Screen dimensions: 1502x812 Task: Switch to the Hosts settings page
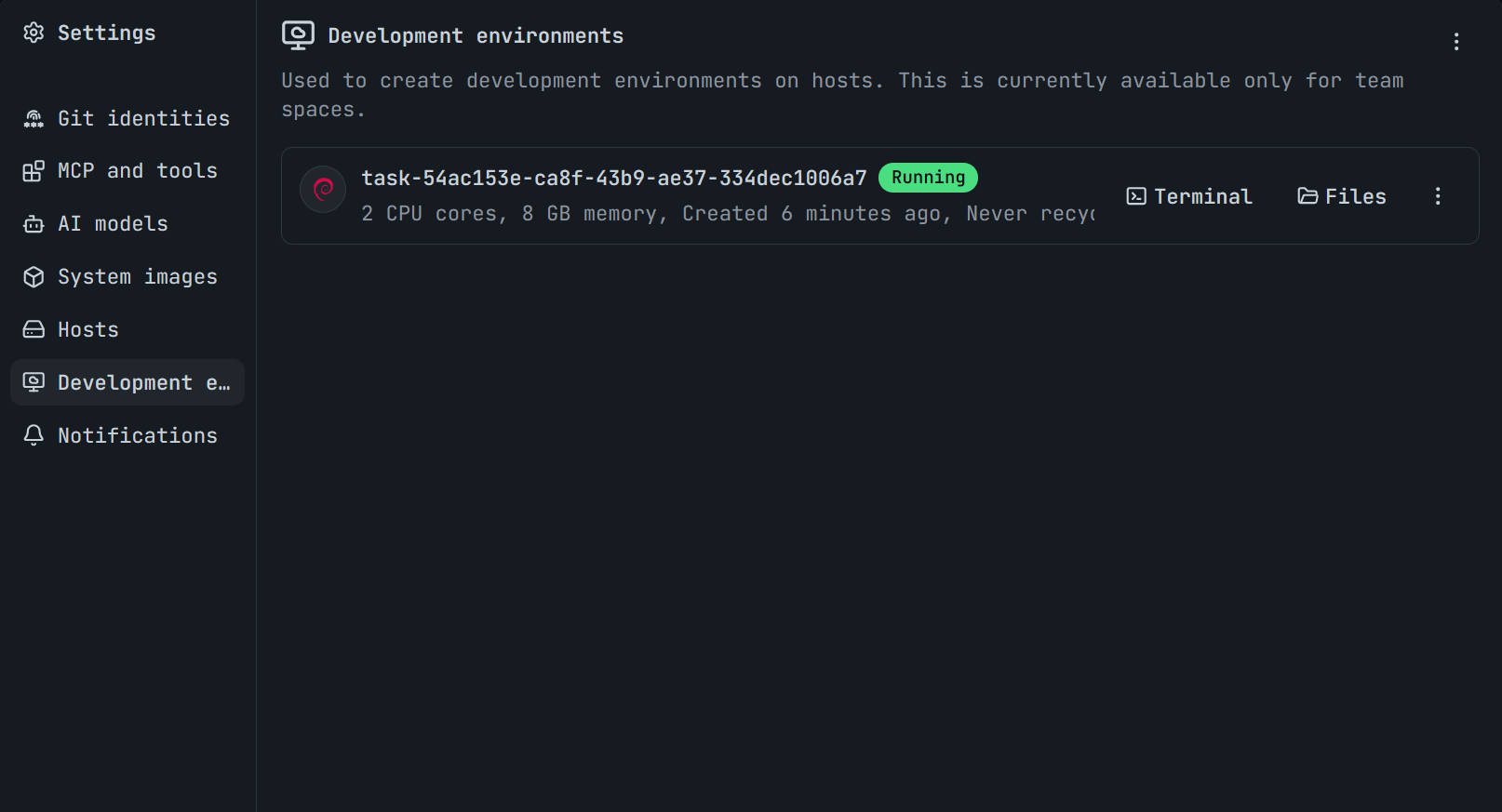click(x=127, y=329)
